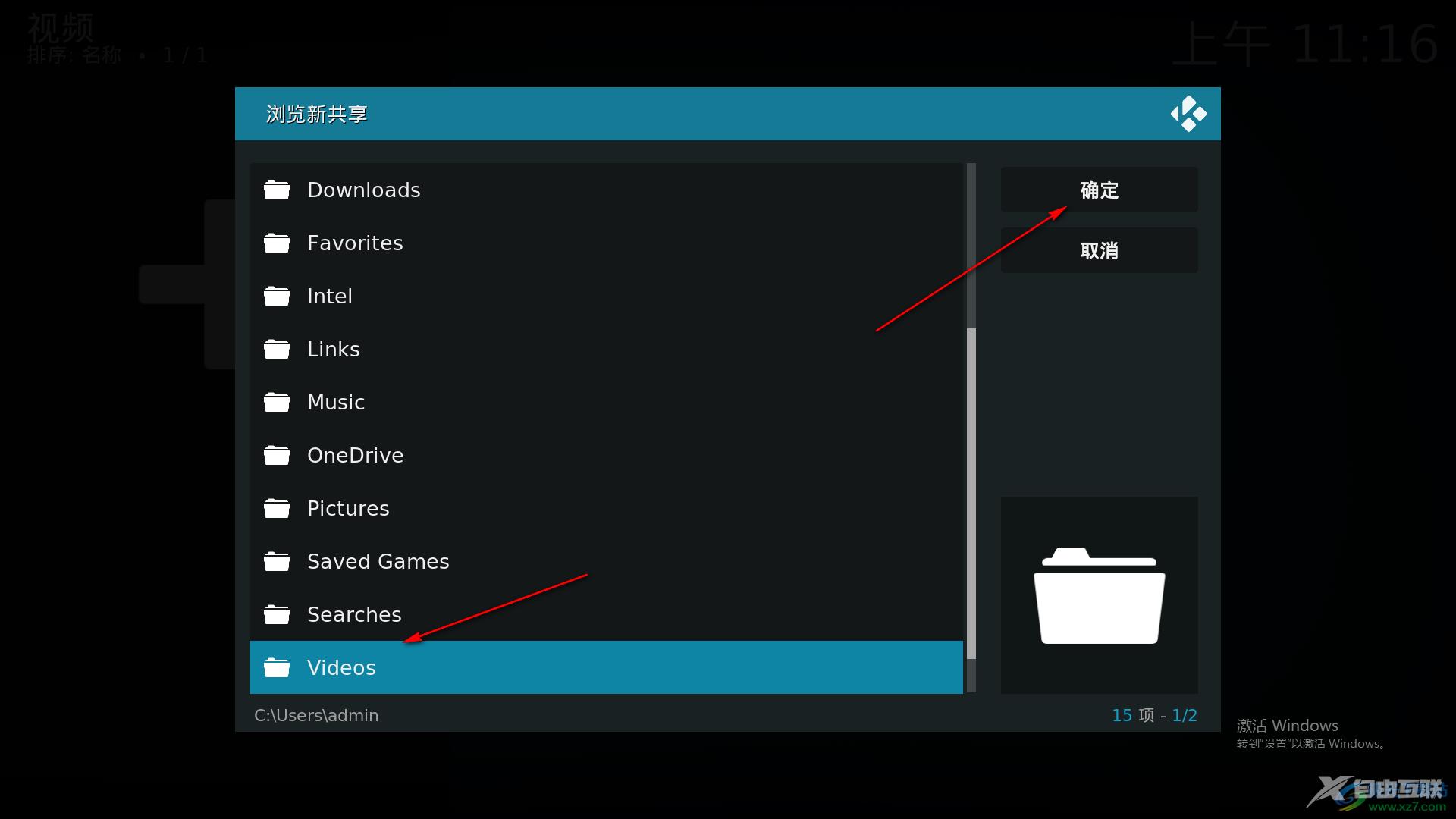Click 确定 to confirm selection
Viewport: 1456px width, 819px height.
(x=1099, y=189)
